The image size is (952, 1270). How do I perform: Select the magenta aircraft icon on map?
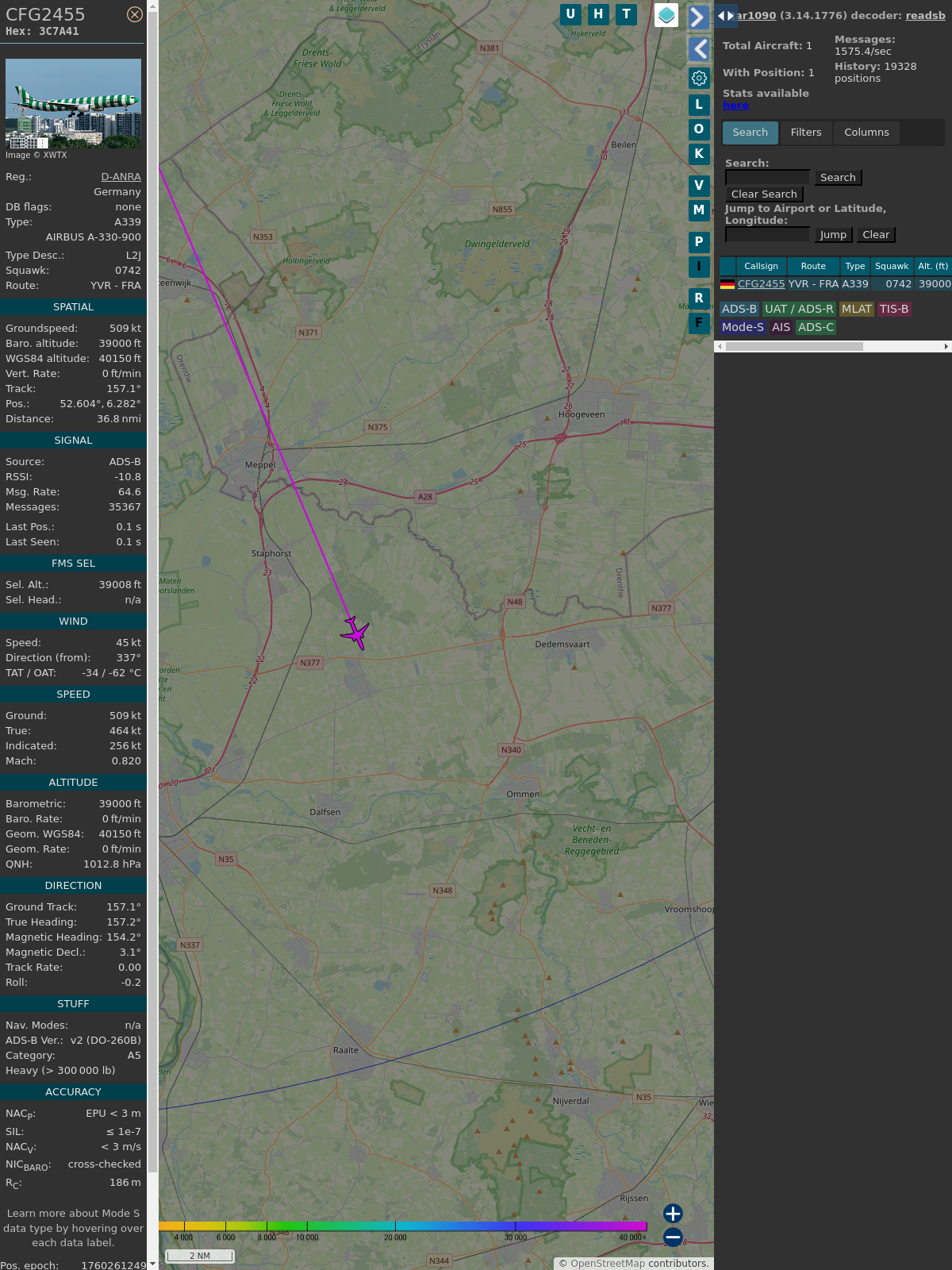pos(355,633)
